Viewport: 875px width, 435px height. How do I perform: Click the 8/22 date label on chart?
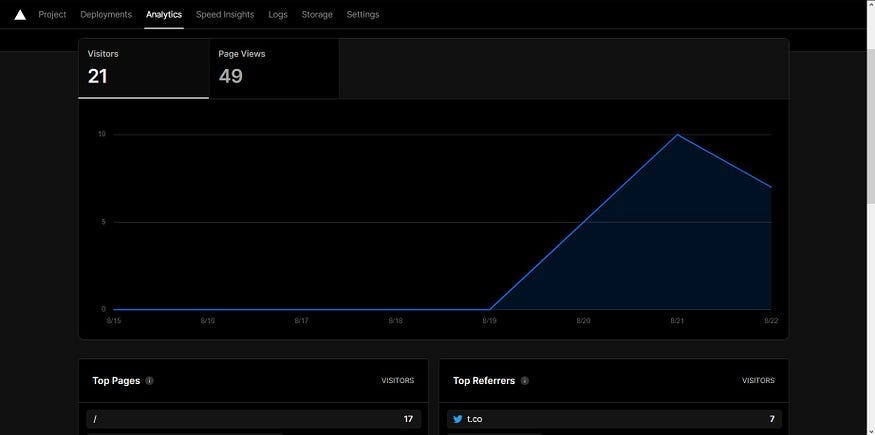[771, 321]
